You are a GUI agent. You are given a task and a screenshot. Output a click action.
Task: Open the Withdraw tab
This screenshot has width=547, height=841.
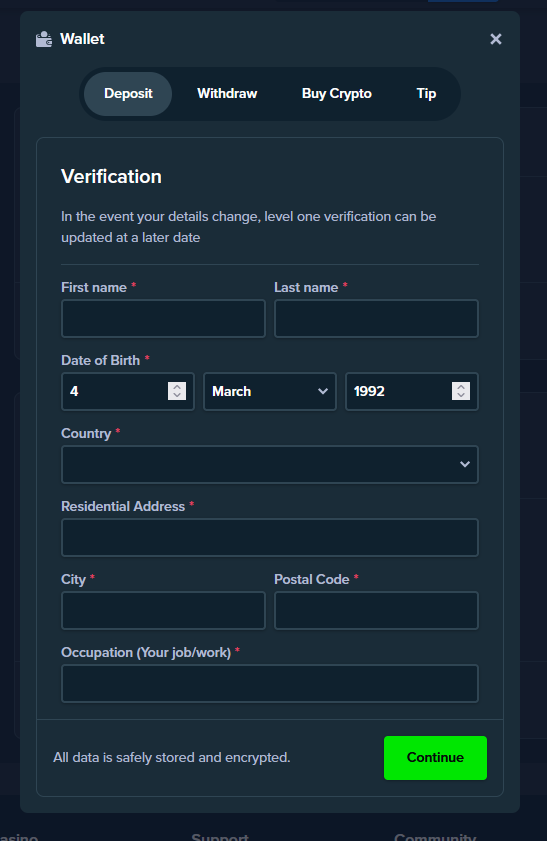[x=227, y=94]
